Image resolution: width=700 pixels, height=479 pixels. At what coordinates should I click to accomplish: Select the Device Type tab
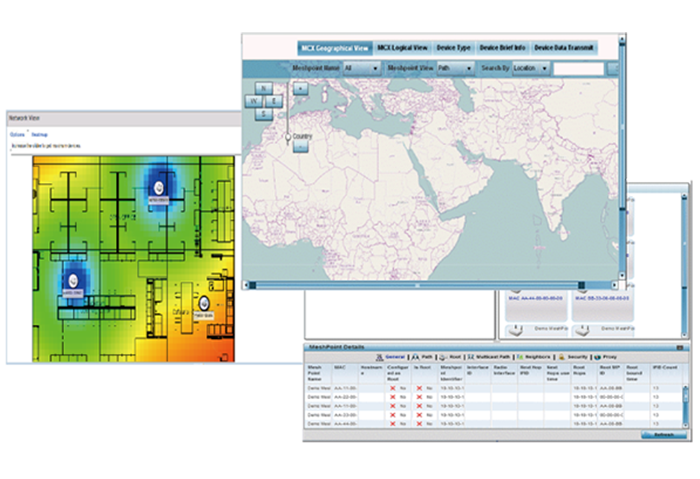[453, 48]
